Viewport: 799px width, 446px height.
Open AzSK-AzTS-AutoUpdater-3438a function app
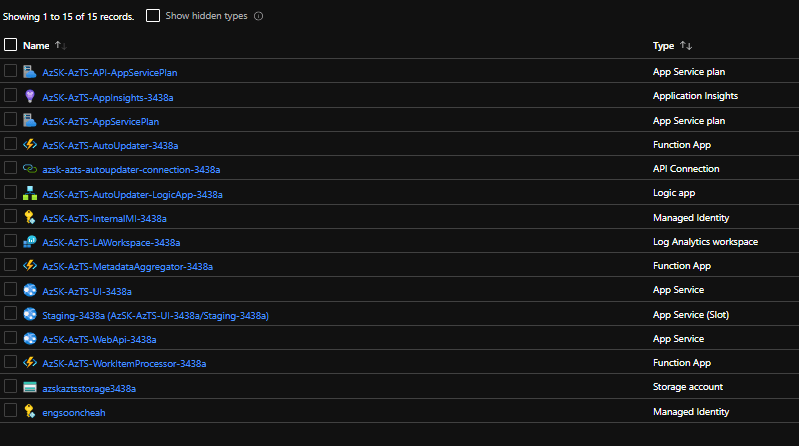click(110, 145)
